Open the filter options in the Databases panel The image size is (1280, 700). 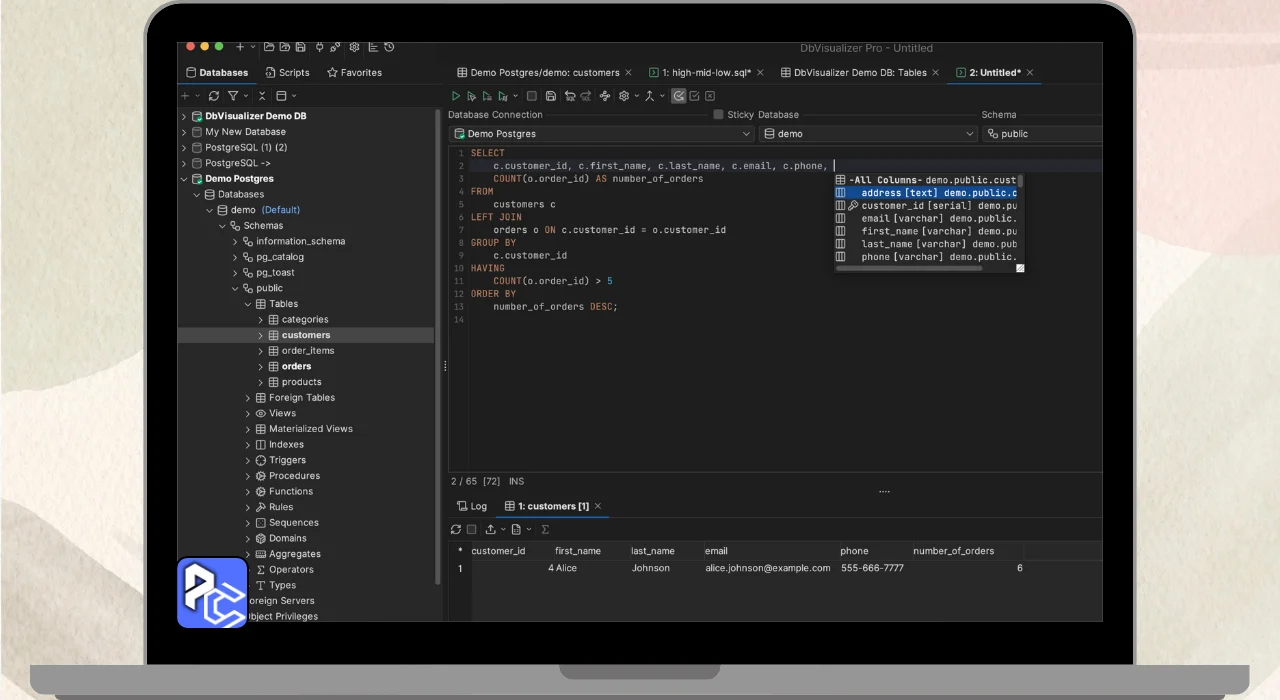point(233,96)
